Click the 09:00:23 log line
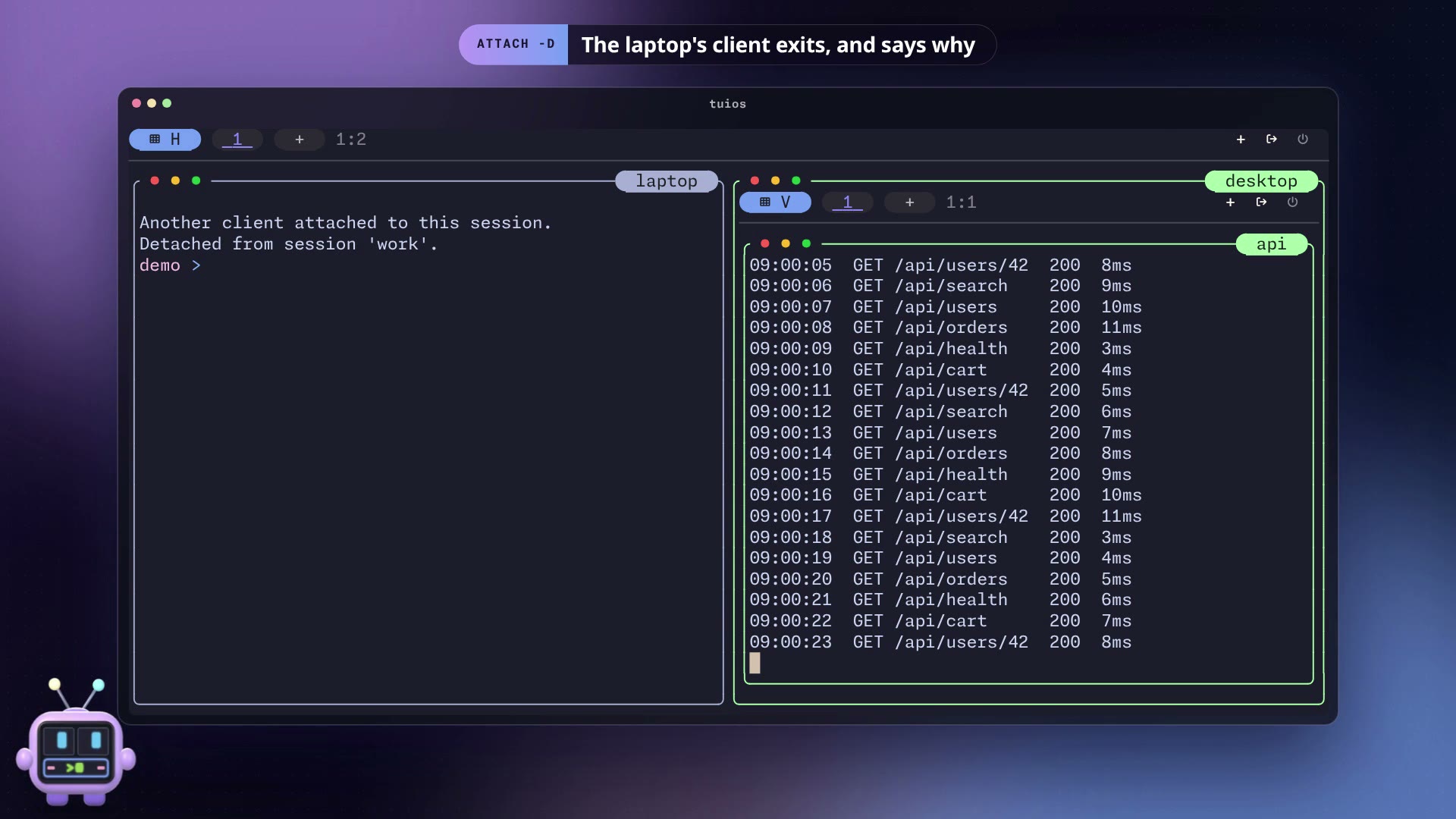 coord(940,642)
